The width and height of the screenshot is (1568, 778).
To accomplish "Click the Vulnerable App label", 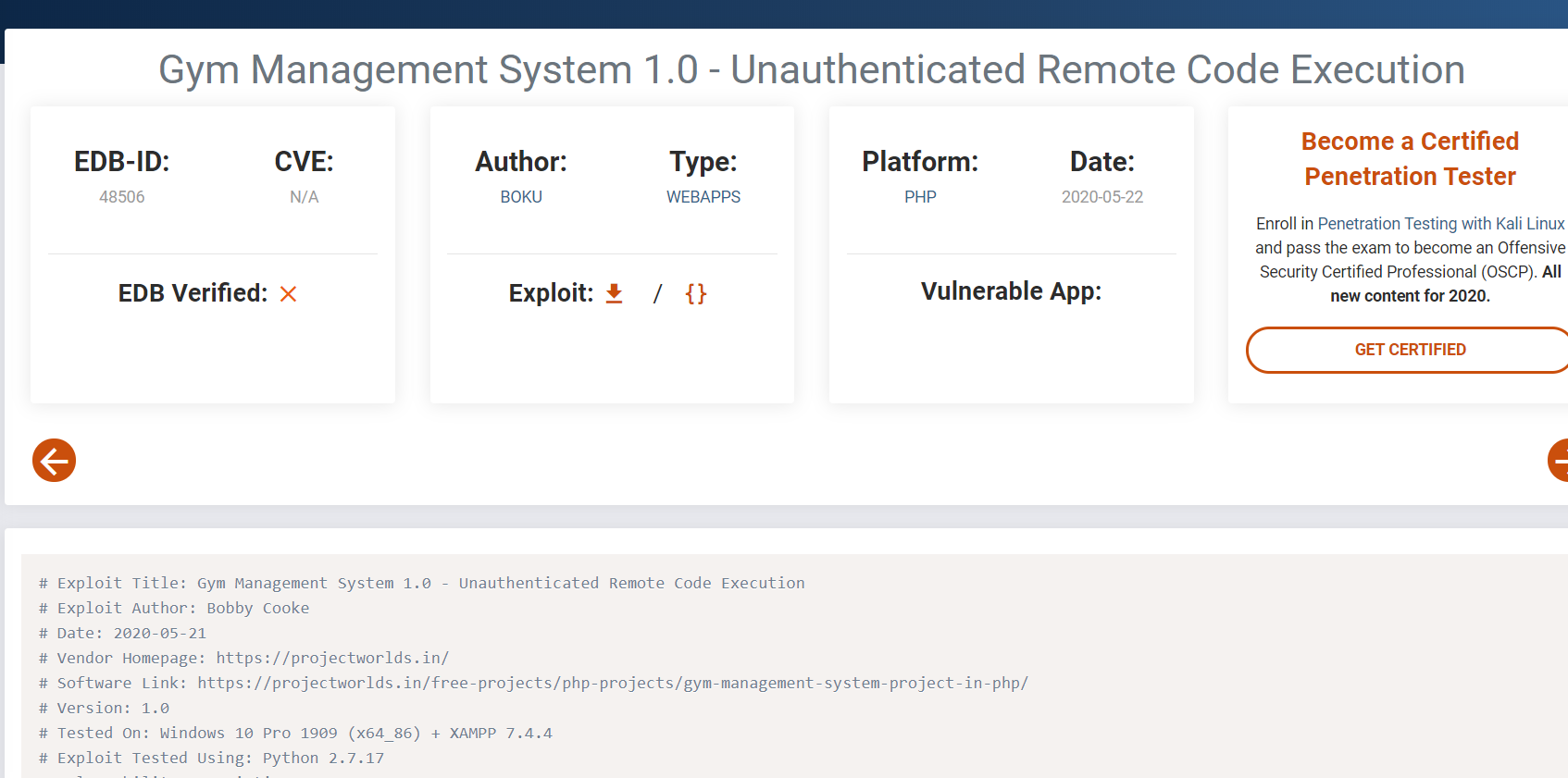I will [x=1012, y=291].
